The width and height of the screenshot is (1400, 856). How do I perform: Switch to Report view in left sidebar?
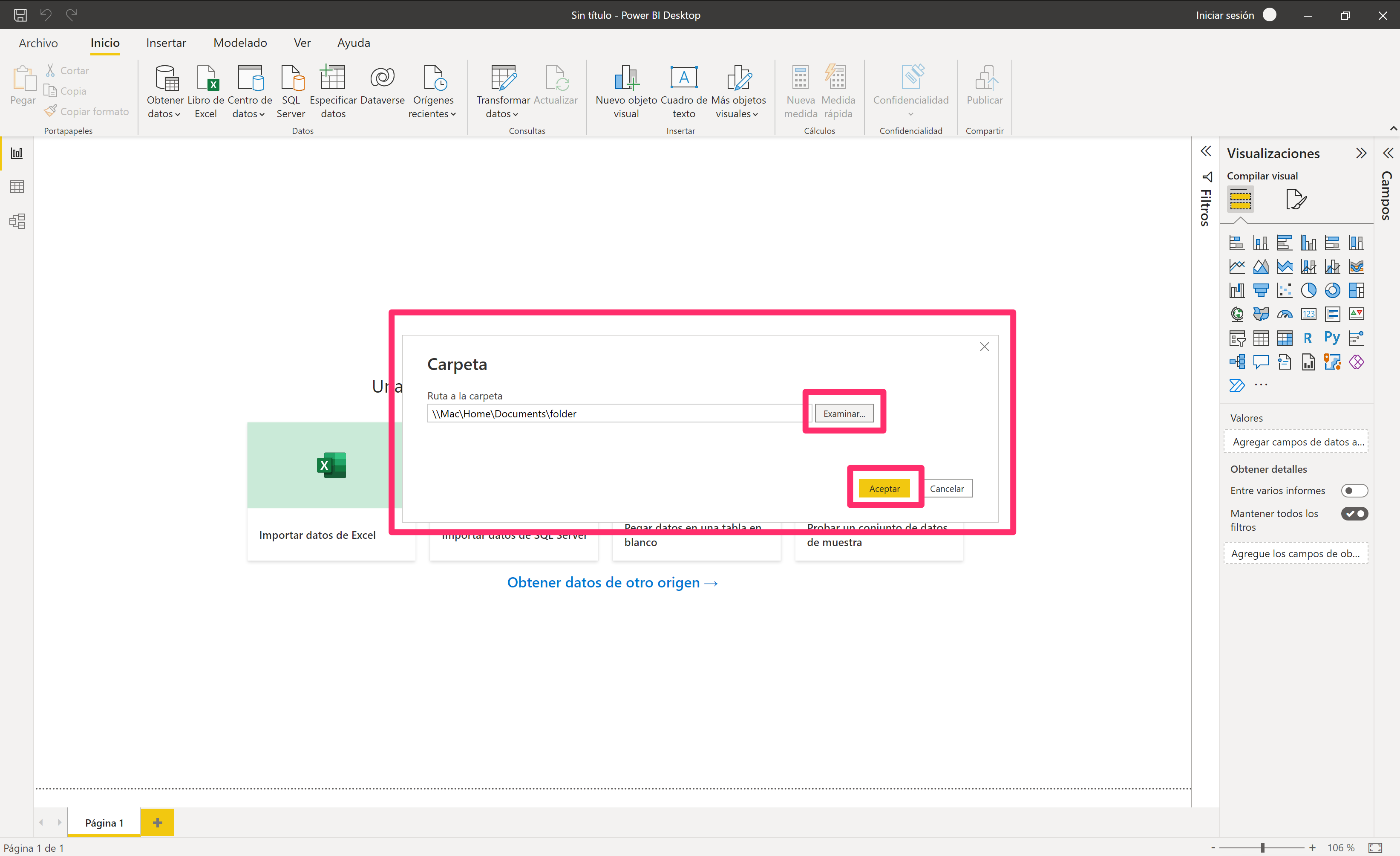point(17,153)
